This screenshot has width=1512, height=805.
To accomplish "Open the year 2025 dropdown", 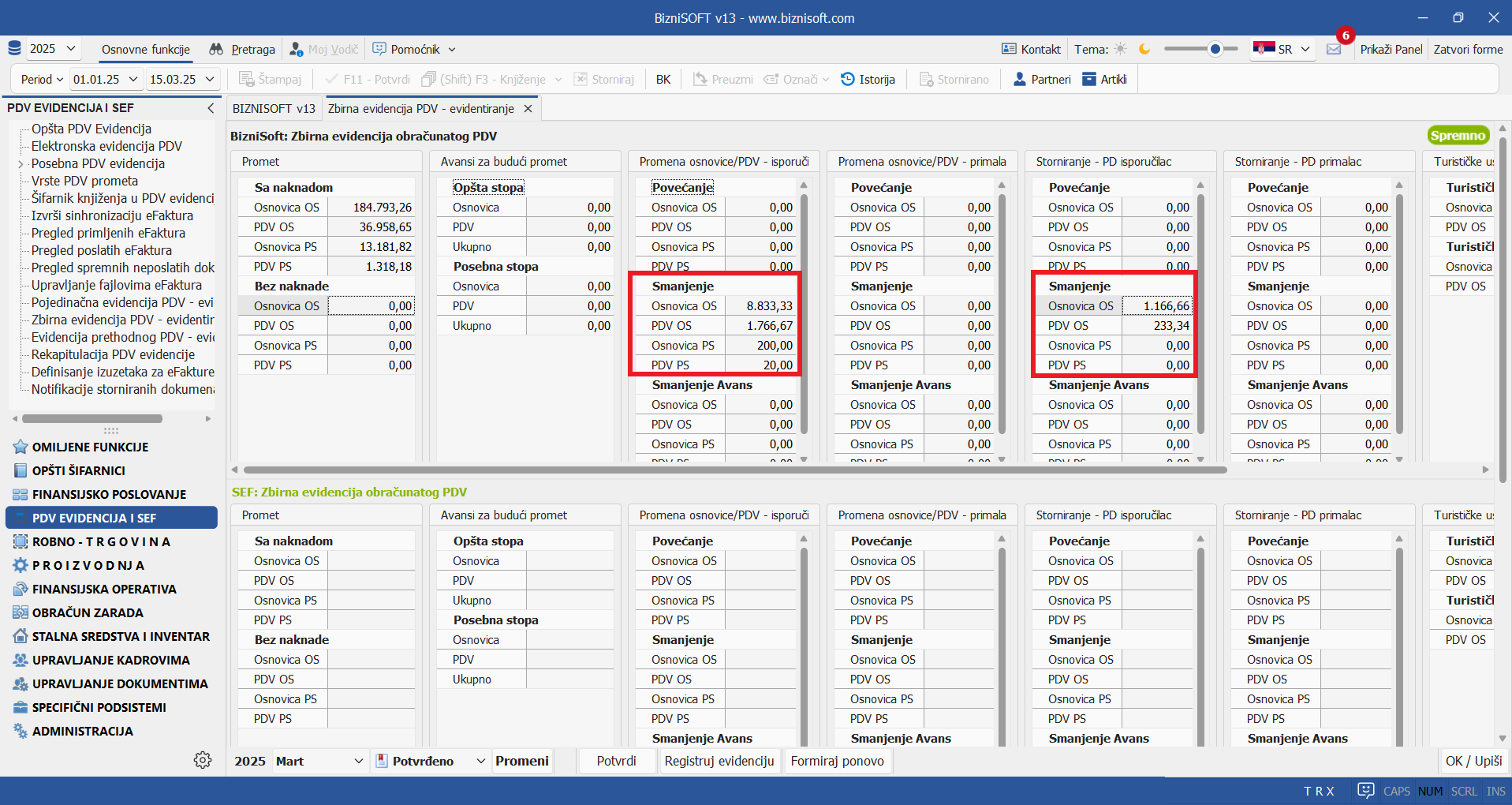I will tap(54, 49).
